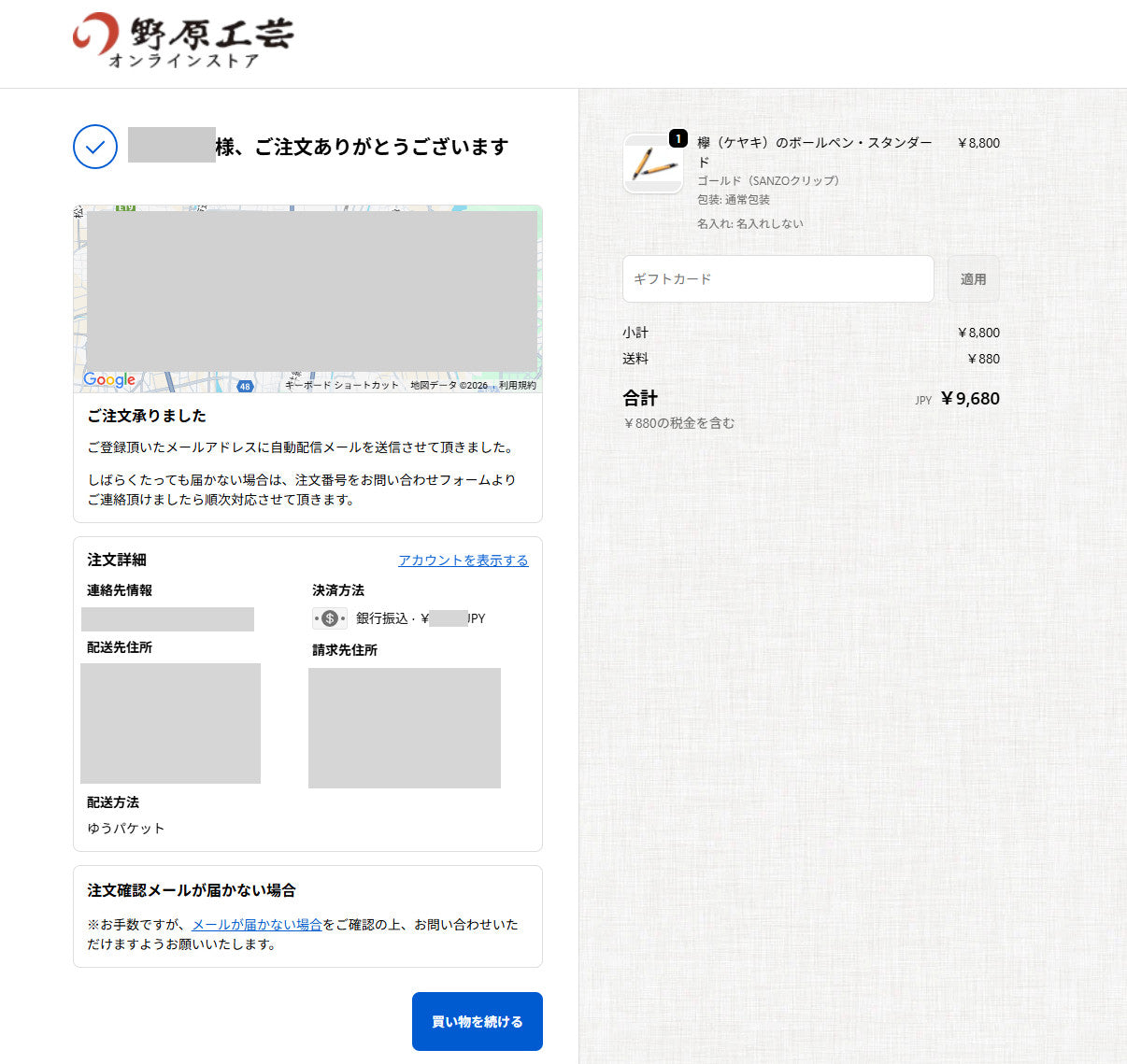Click the bank transfer payment icon

[x=329, y=618]
